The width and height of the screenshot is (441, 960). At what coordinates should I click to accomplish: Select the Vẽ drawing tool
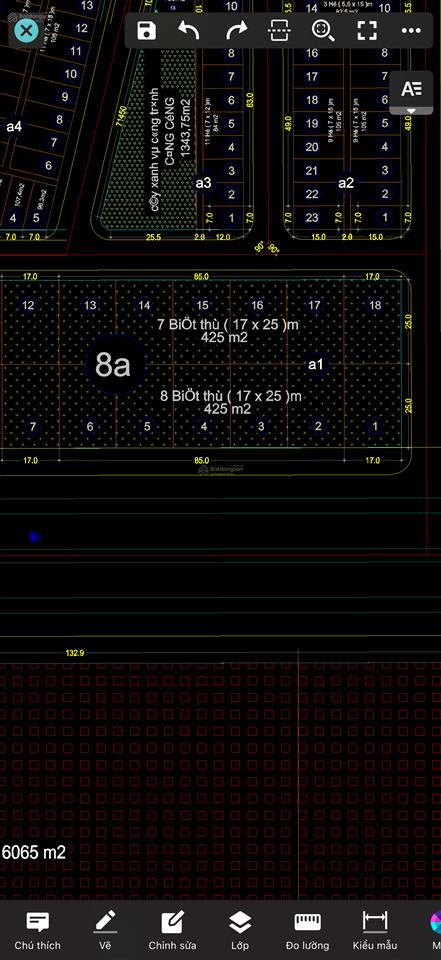(105, 930)
